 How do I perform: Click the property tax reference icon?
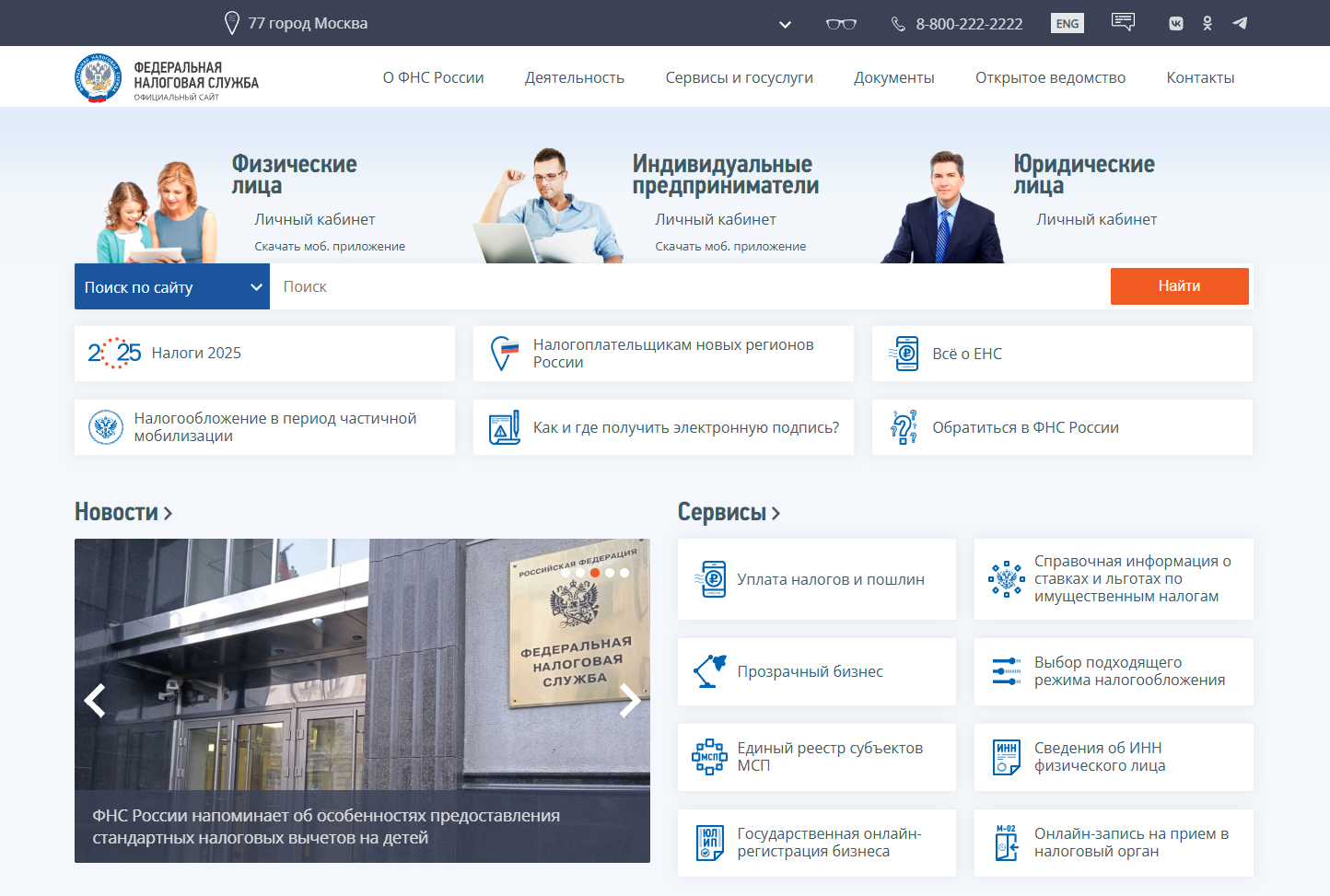click(1007, 579)
